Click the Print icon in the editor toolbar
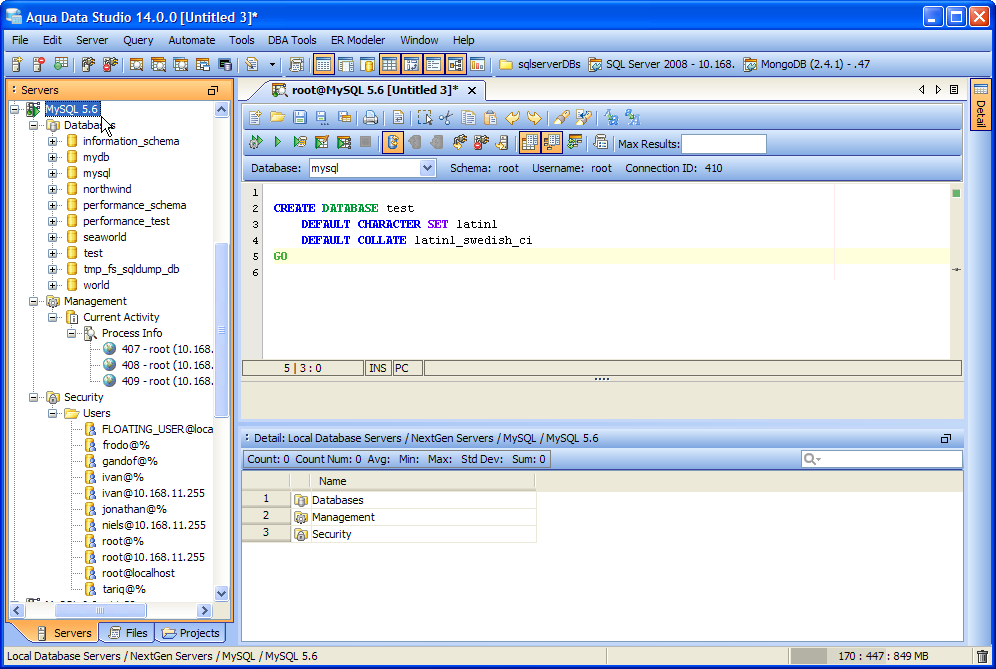The height and width of the screenshot is (669, 996). point(370,118)
